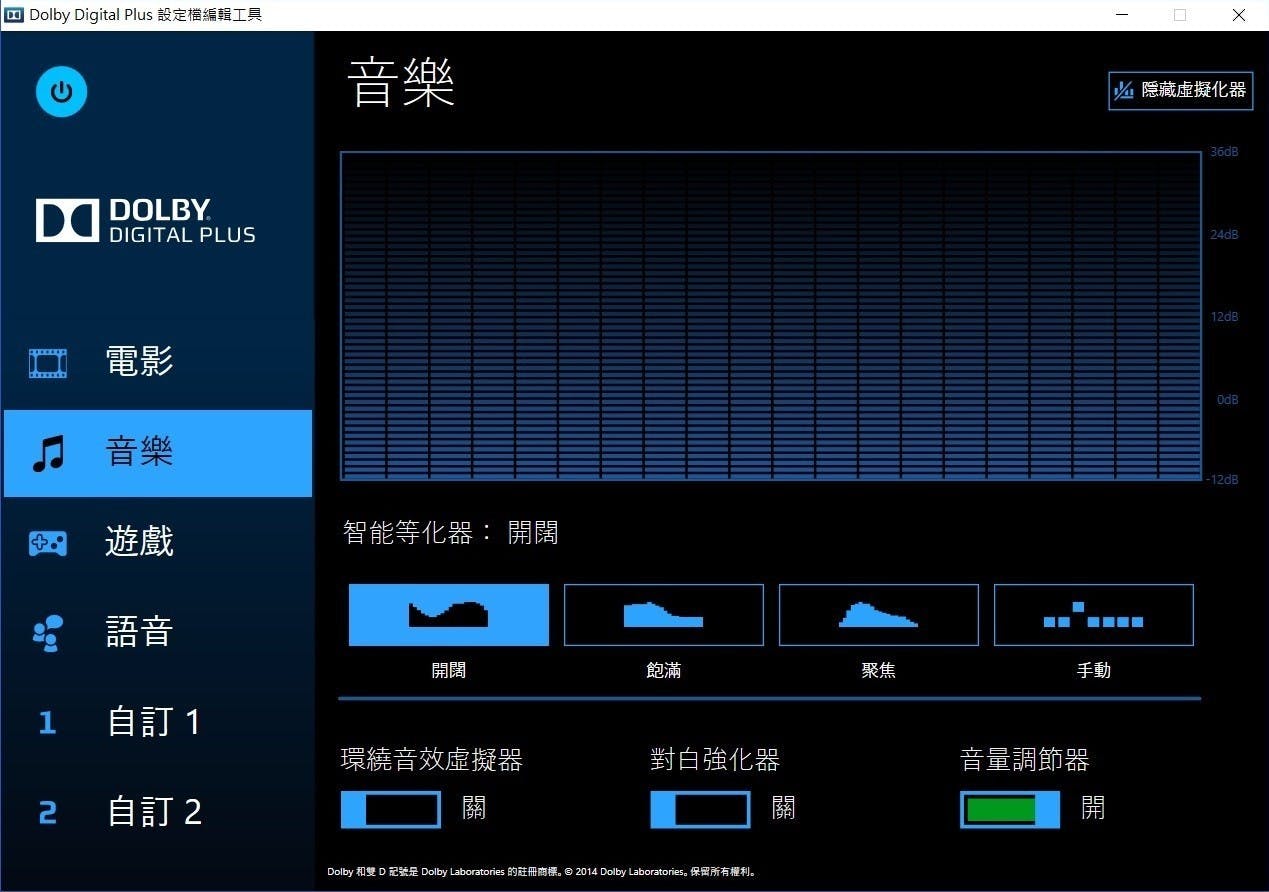Click the Dolby power button
The width and height of the screenshot is (1269, 892).
[62, 92]
